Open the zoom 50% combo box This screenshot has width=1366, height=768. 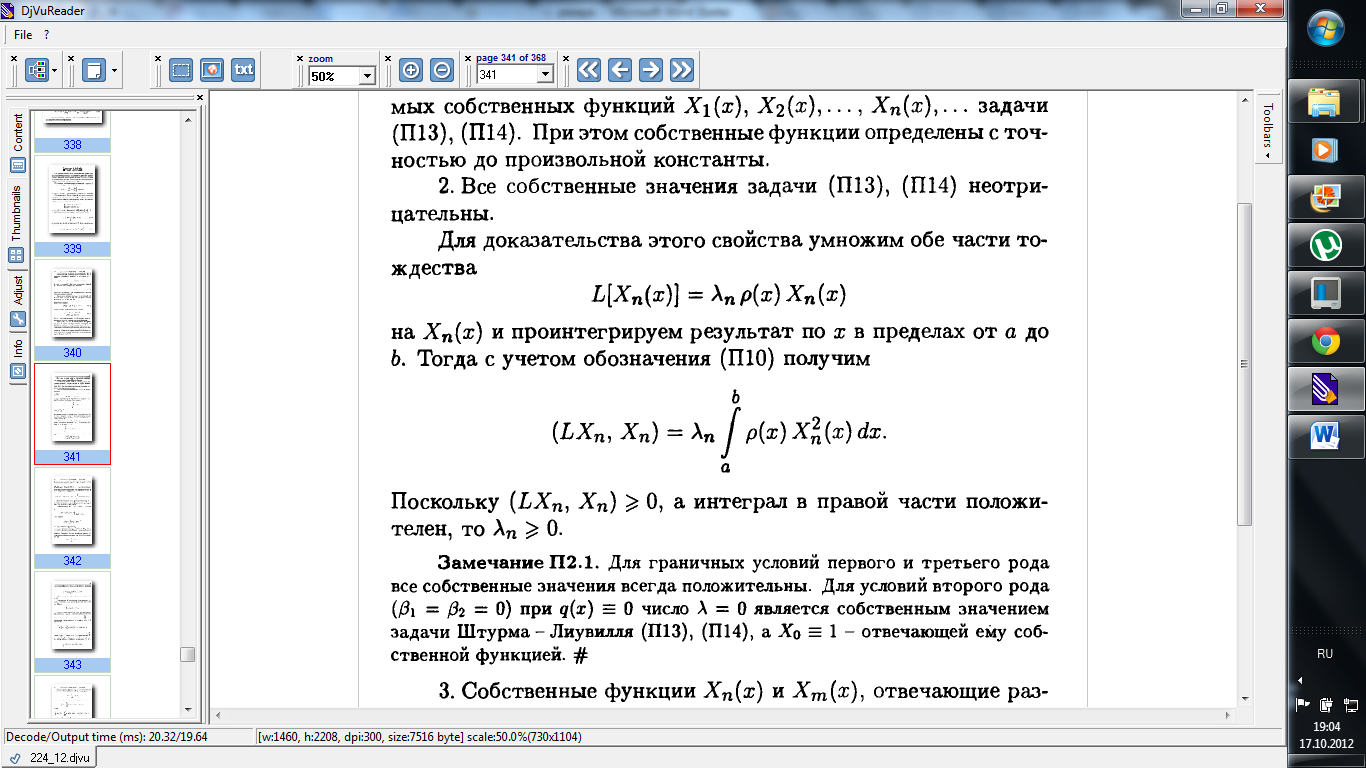pyautogui.click(x=340, y=75)
